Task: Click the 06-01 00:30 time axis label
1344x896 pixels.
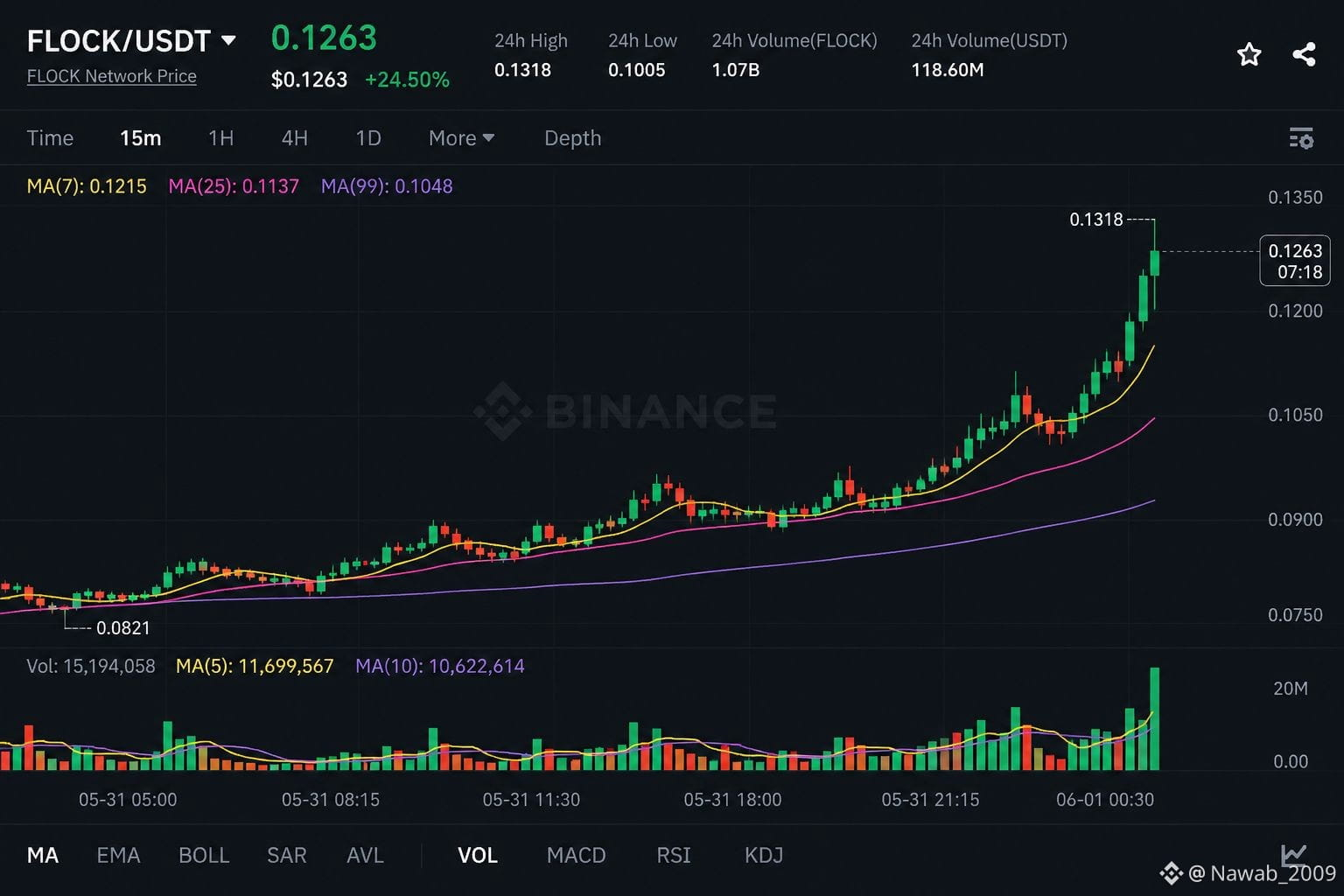Action: click(1105, 799)
